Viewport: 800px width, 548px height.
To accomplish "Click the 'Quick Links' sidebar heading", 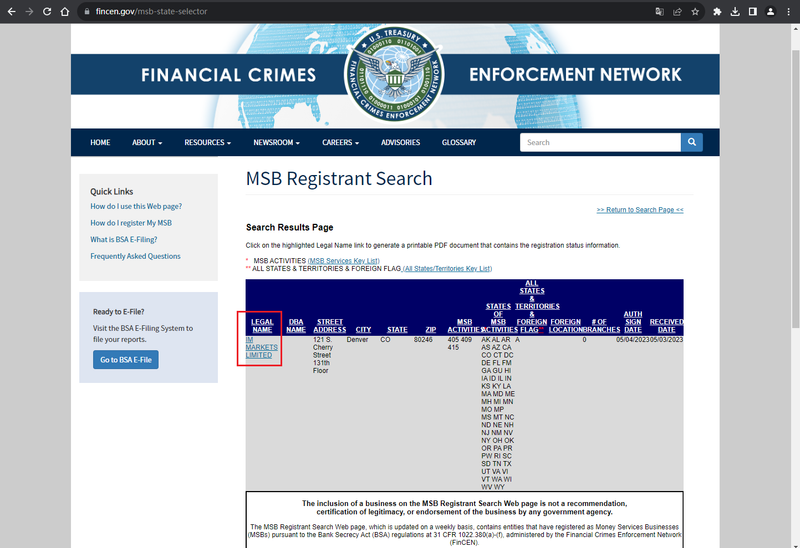I will click(112, 191).
